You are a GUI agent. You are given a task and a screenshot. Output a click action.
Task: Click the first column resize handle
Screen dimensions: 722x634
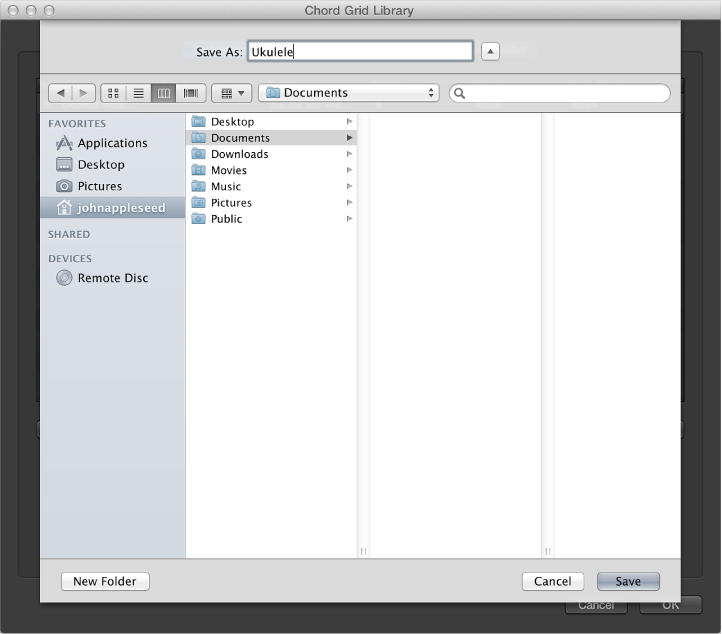pyautogui.click(x=363, y=551)
